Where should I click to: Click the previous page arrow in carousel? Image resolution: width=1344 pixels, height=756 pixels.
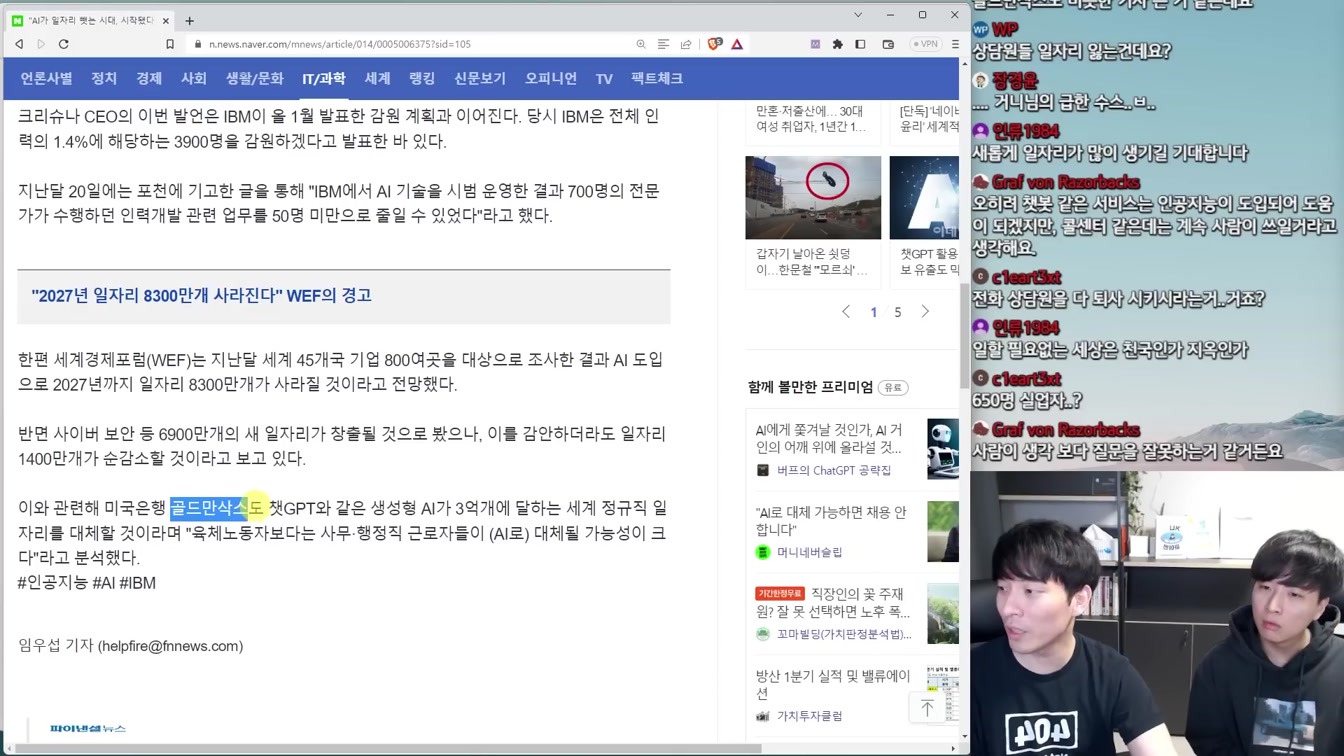tap(846, 312)
